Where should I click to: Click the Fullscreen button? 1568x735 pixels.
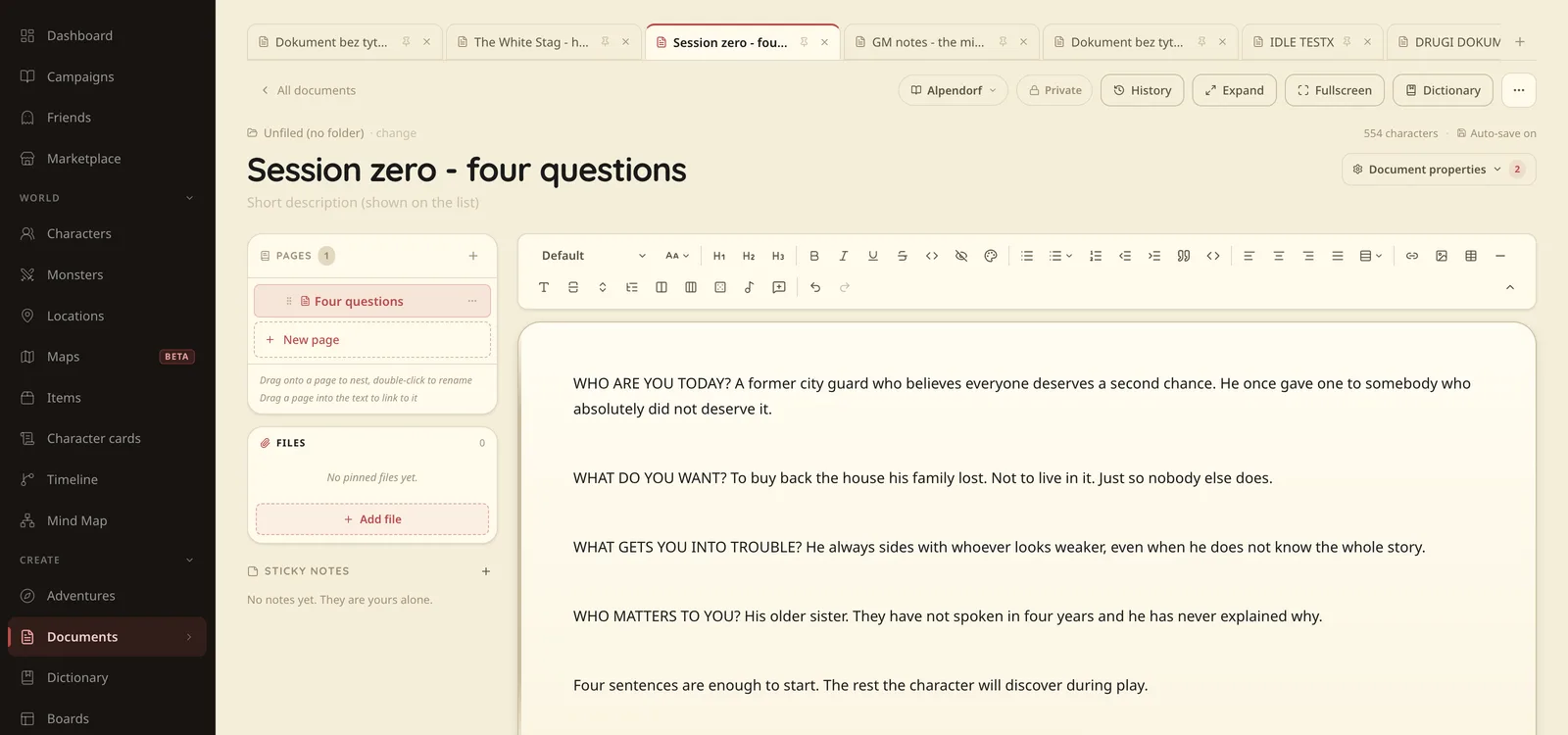(x=1335, y=90)
